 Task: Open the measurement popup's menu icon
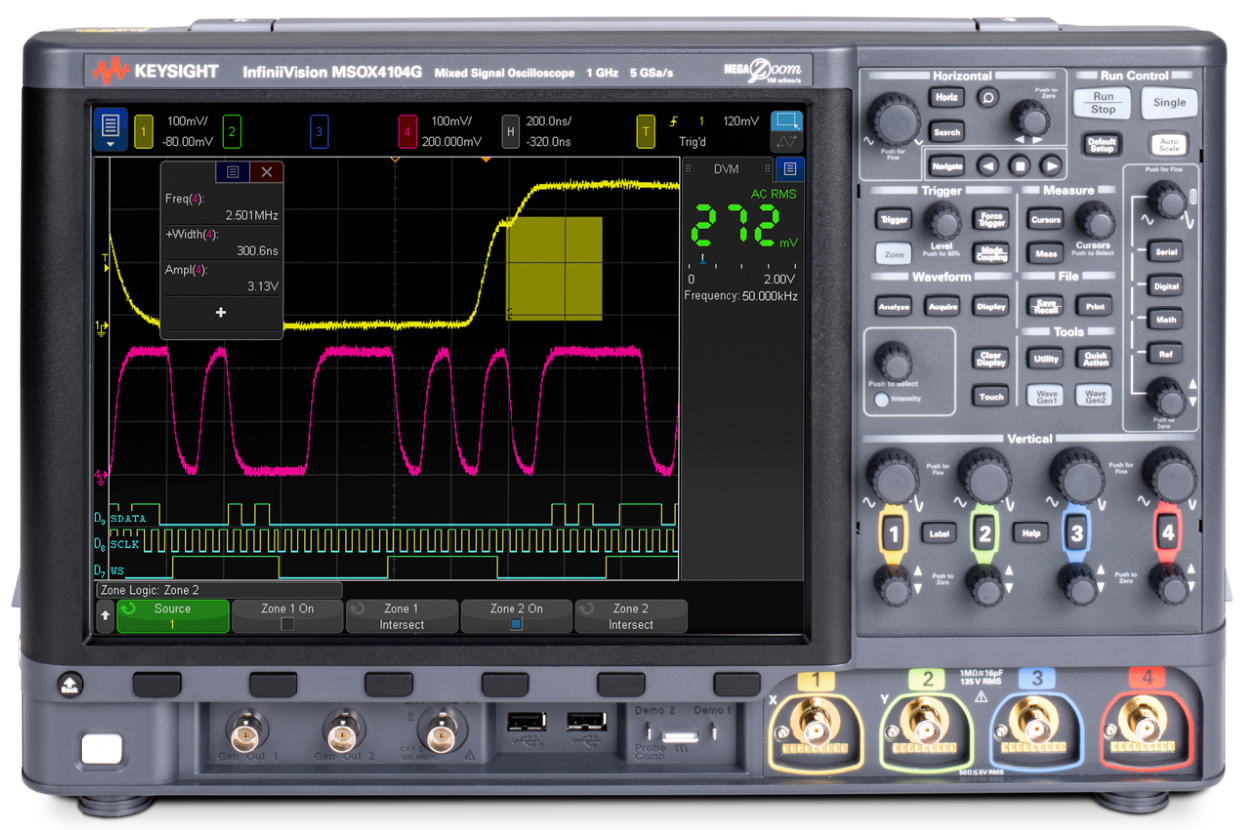(233, 171)
